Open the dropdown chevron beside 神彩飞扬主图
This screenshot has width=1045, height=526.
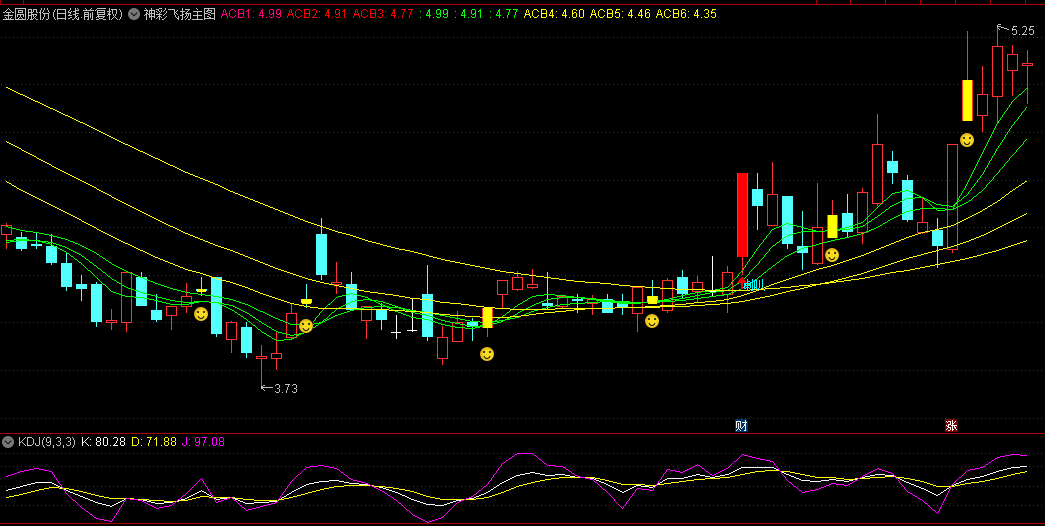pyautogui.click(x=134, y=14)
